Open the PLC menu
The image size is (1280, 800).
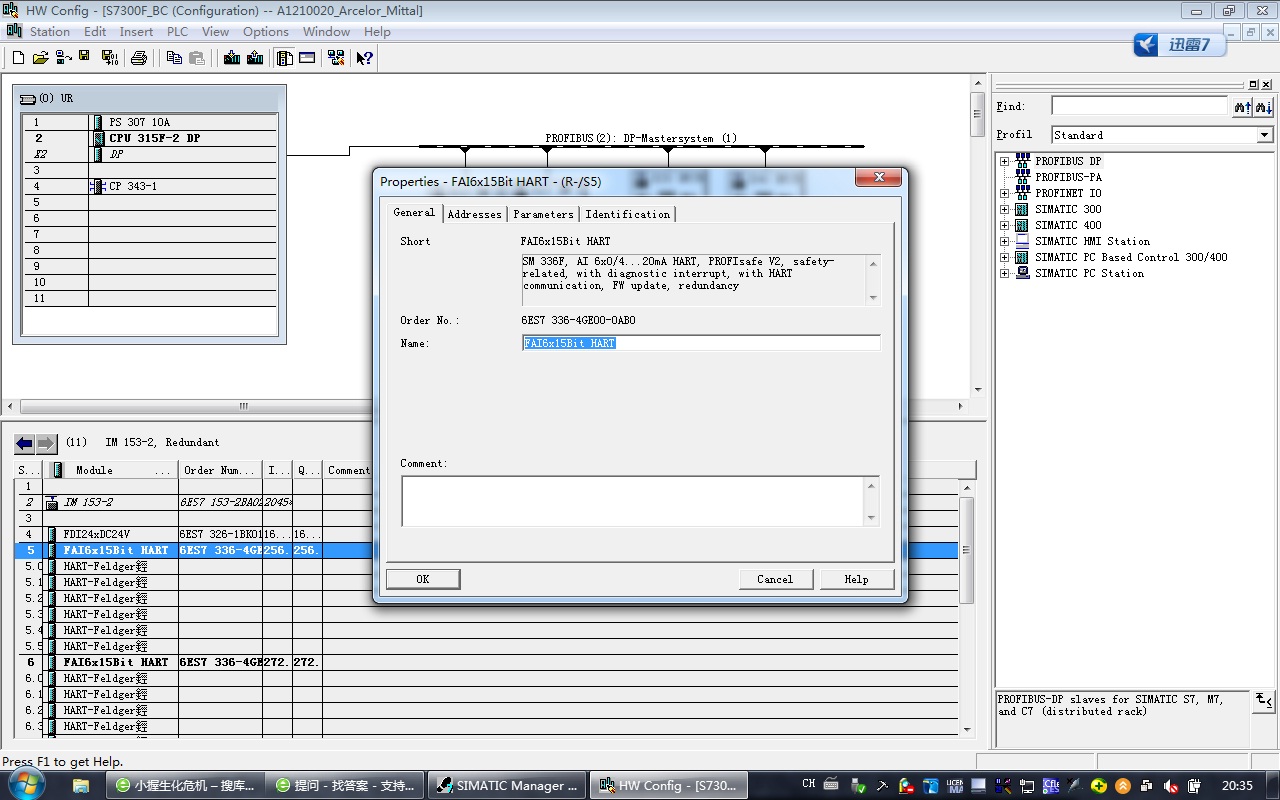(177, 31)
